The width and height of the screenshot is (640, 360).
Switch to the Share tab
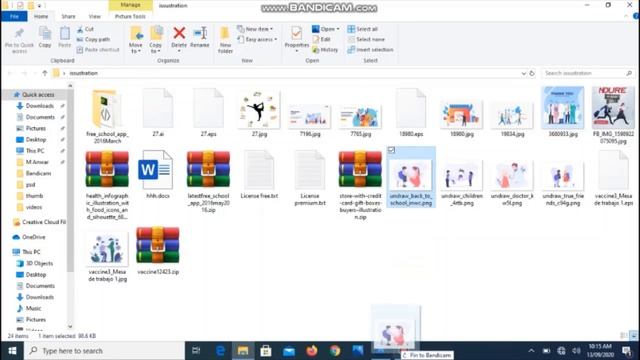tap(68, 16)
